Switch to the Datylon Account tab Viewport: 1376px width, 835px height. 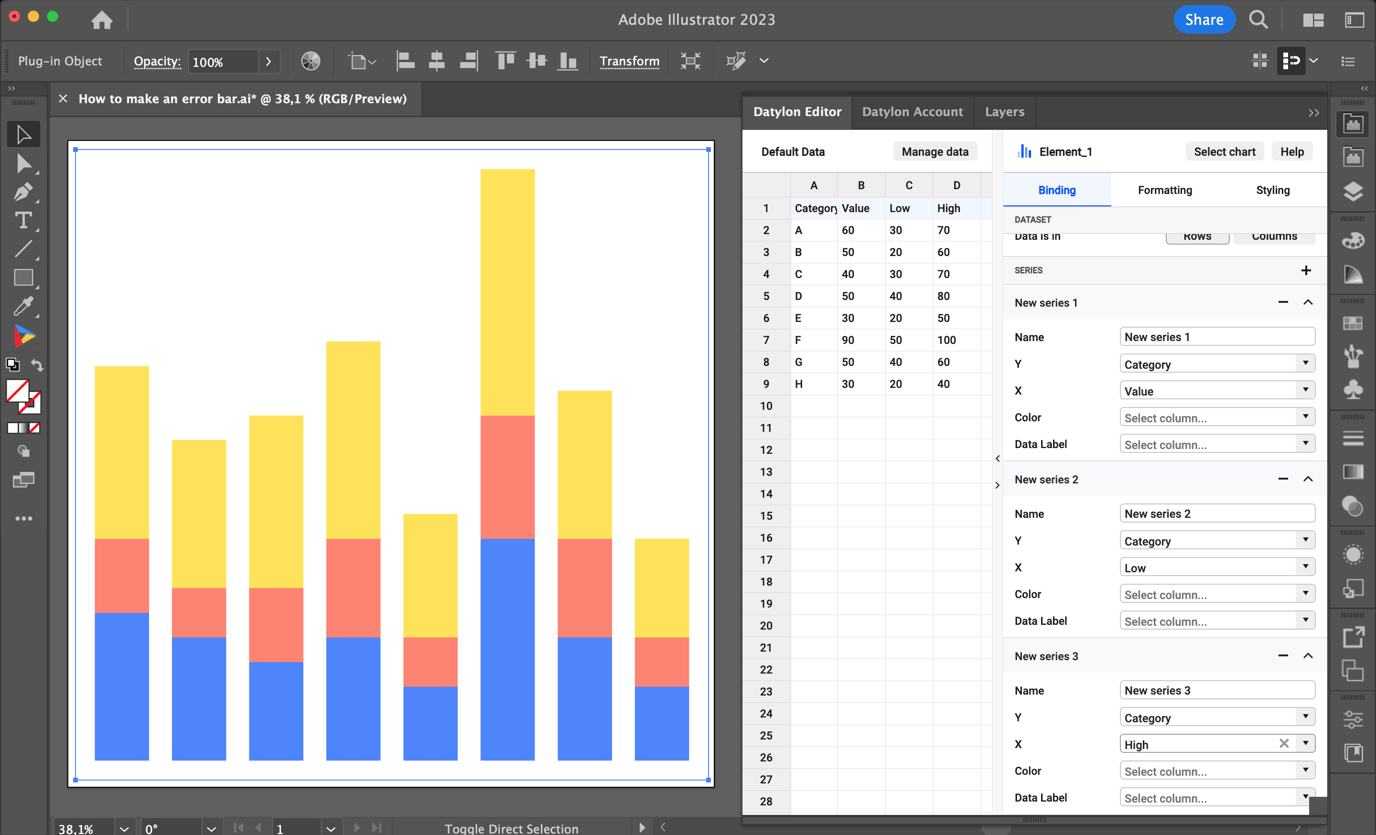[x=912, y=112]
